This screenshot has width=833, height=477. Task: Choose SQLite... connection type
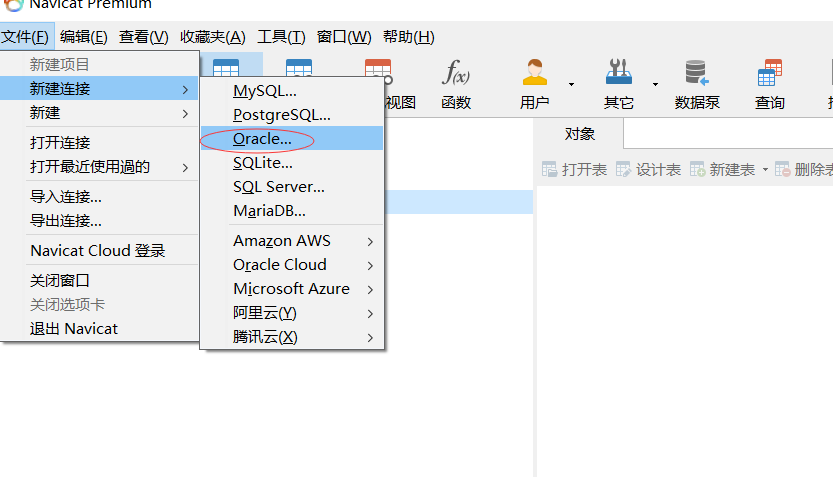point(292,163)
